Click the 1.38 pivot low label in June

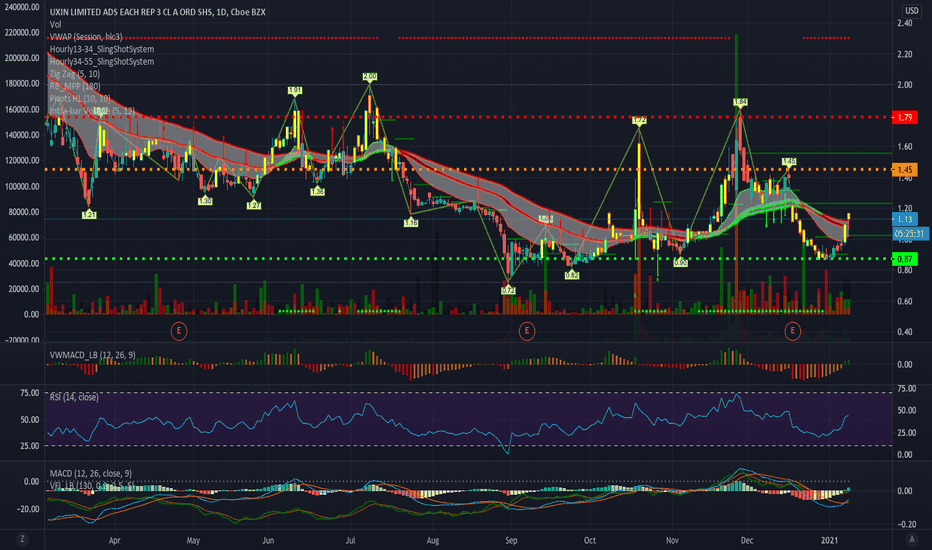click(x=317, y=191)
